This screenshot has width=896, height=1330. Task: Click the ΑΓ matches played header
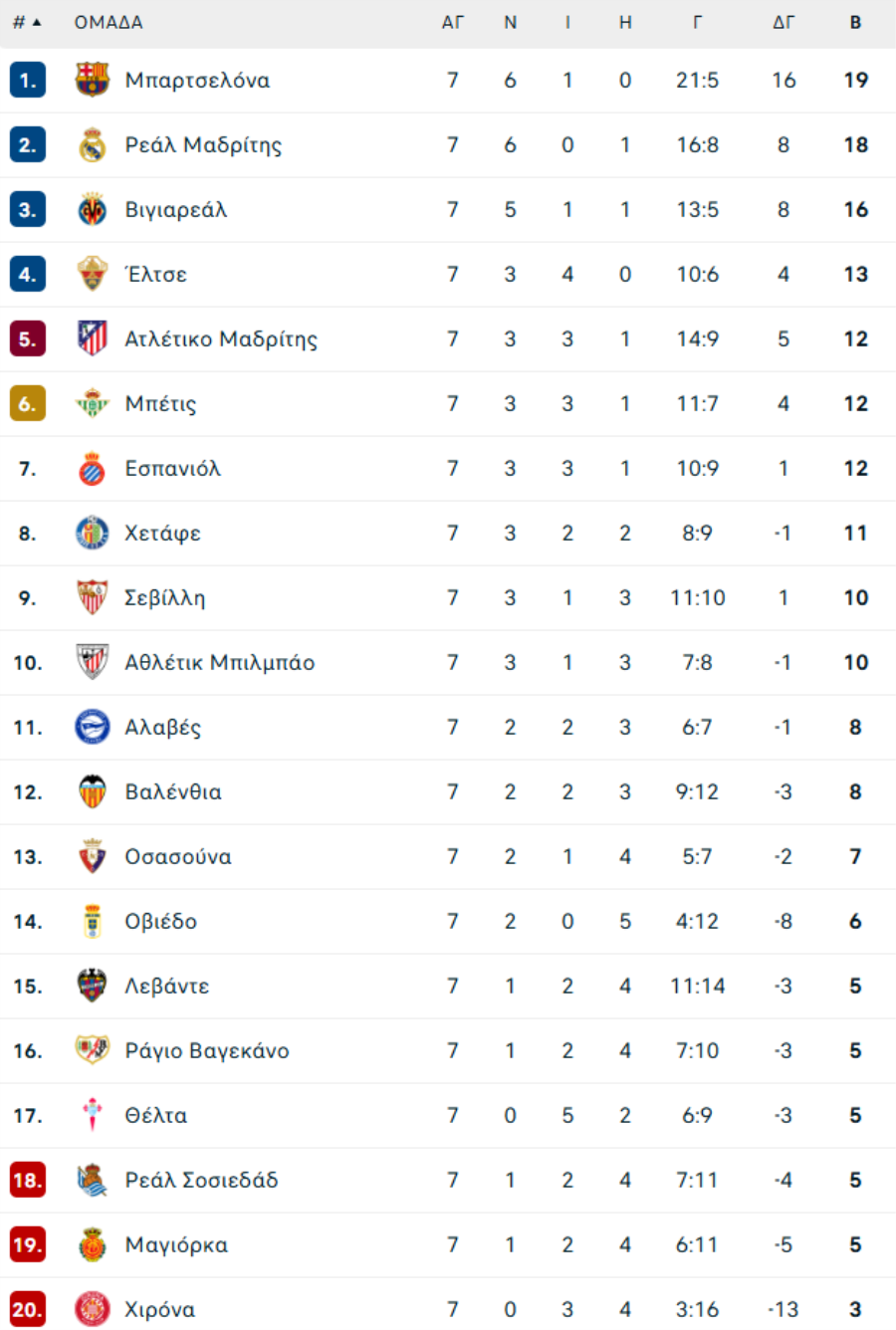(453, 22)
